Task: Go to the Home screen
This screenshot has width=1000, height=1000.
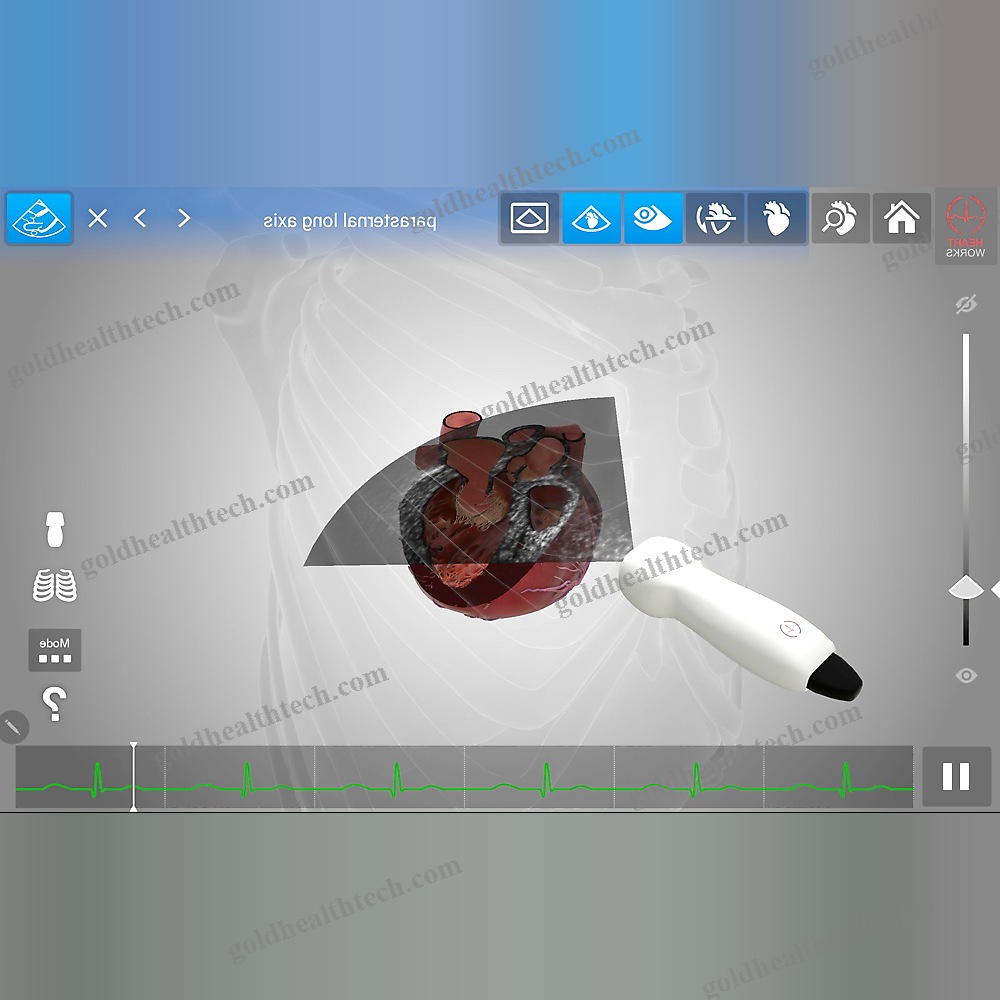Action: (901, 218)
